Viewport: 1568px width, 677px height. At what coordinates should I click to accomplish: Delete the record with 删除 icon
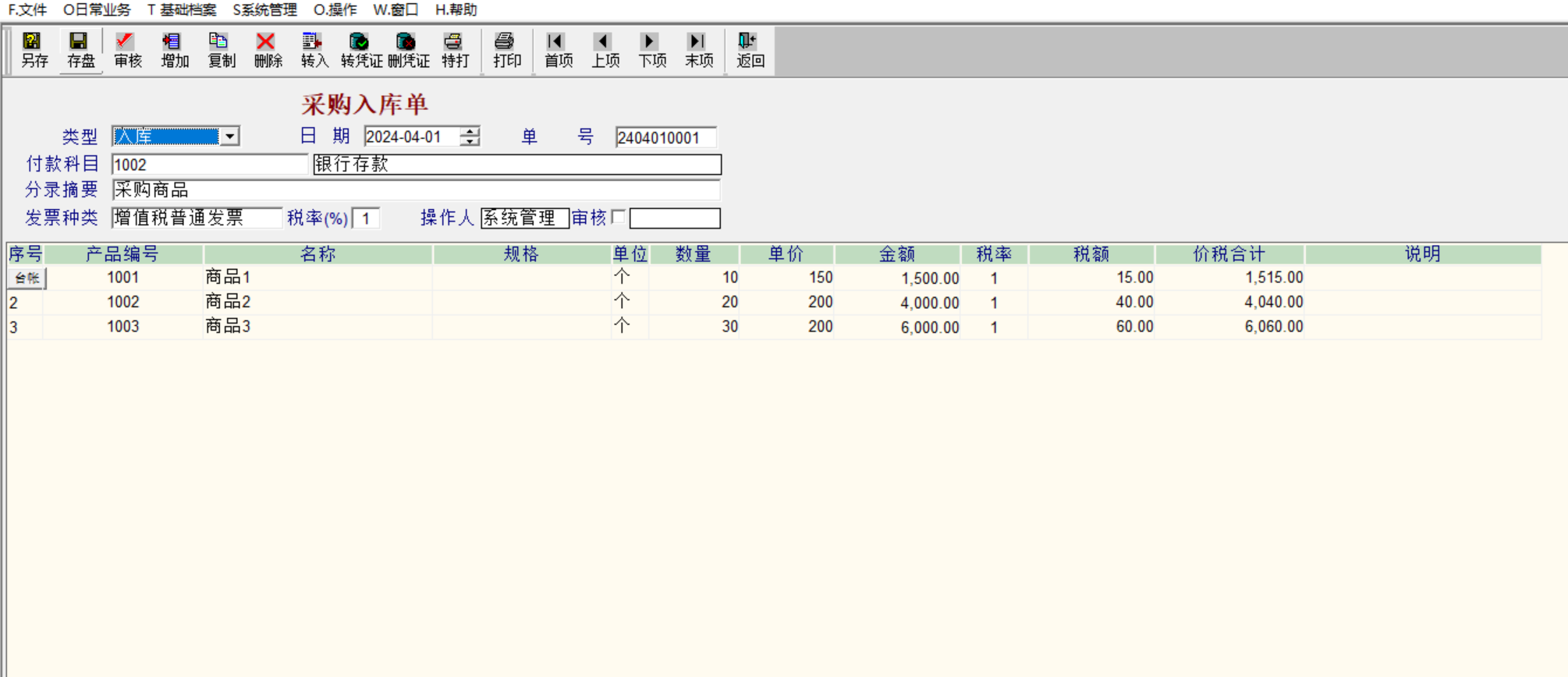pos(268,51)
